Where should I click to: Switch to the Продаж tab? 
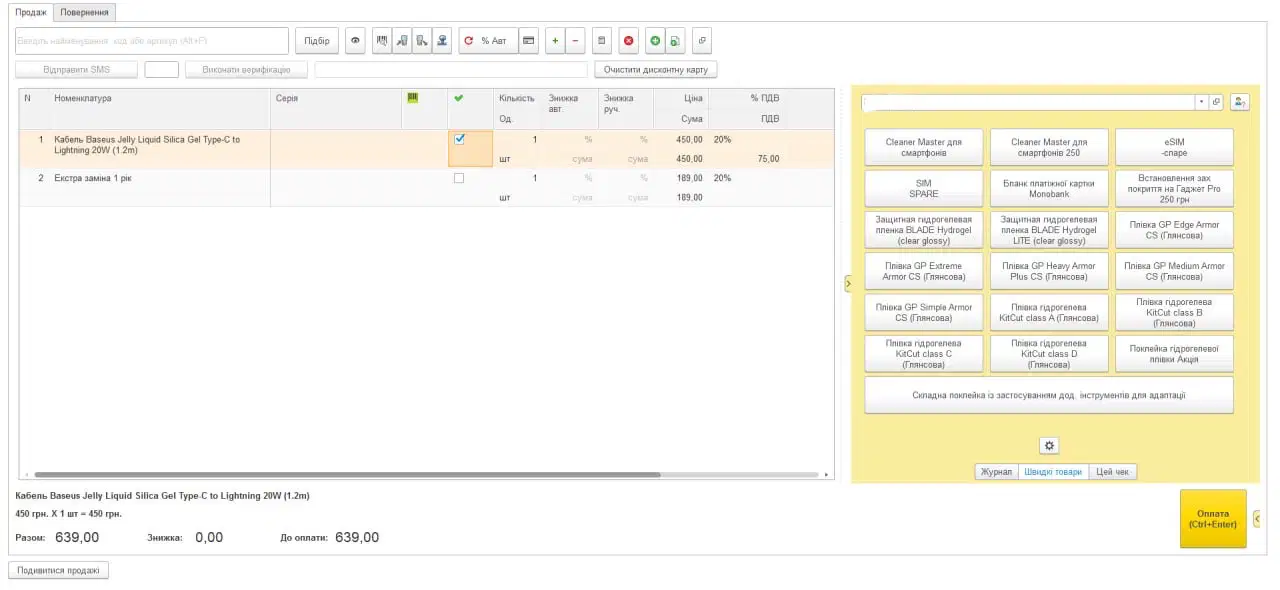[x=31, y=12]
